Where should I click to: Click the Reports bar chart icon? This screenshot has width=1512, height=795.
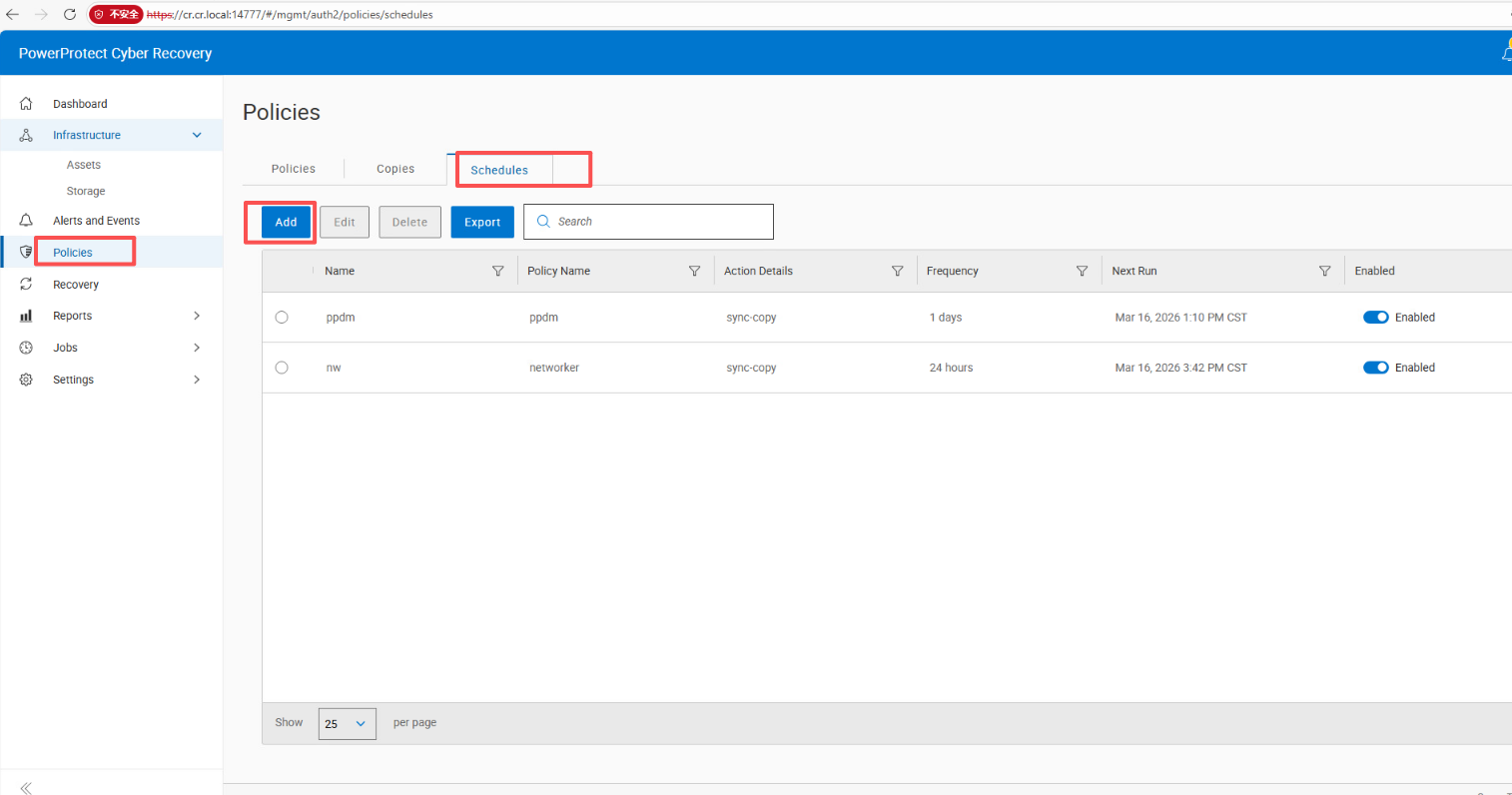coord(26,316)
